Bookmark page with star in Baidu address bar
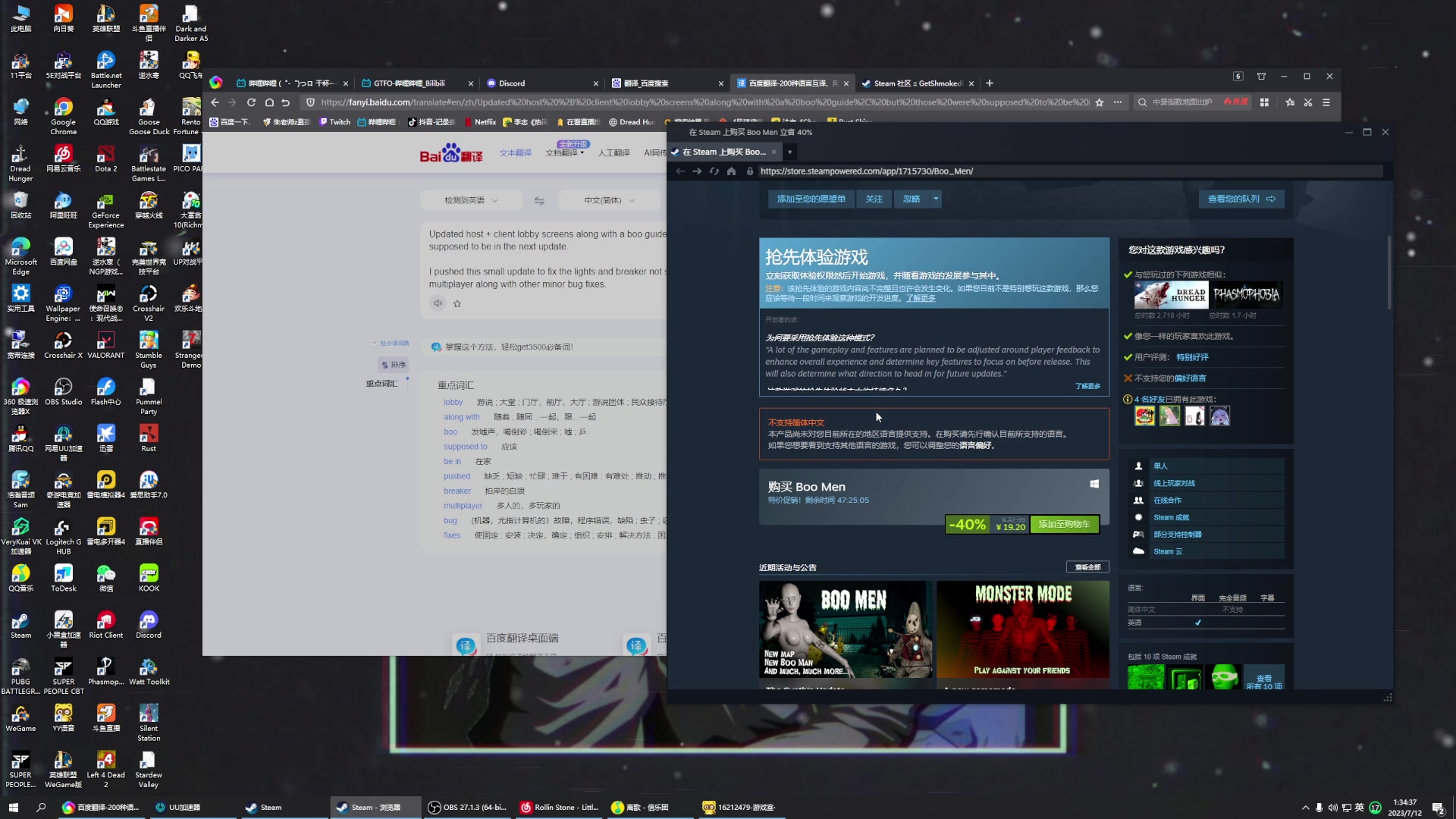Screen dimensions: 1456x819 click(1099, 102)
